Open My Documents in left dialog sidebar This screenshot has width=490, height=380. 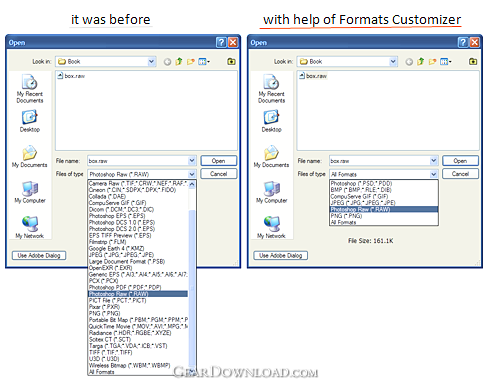pyautogui.click(x=30, y=156)
